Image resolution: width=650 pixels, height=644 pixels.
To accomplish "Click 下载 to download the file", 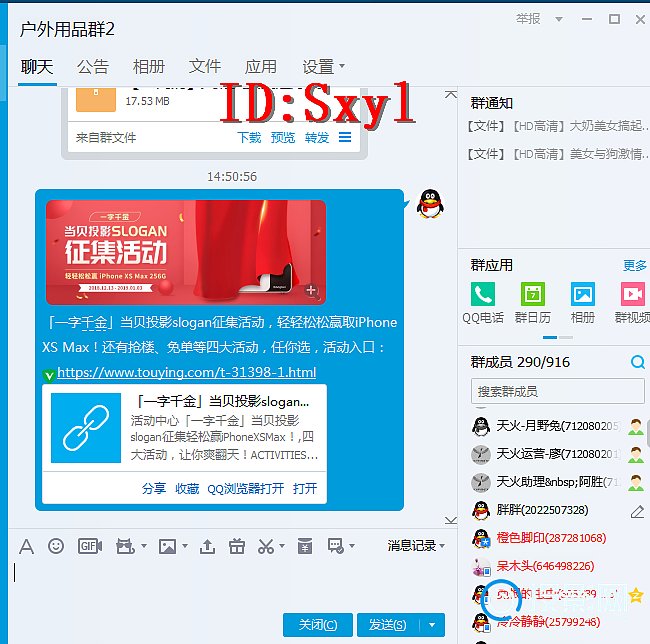I will point(249,137).
